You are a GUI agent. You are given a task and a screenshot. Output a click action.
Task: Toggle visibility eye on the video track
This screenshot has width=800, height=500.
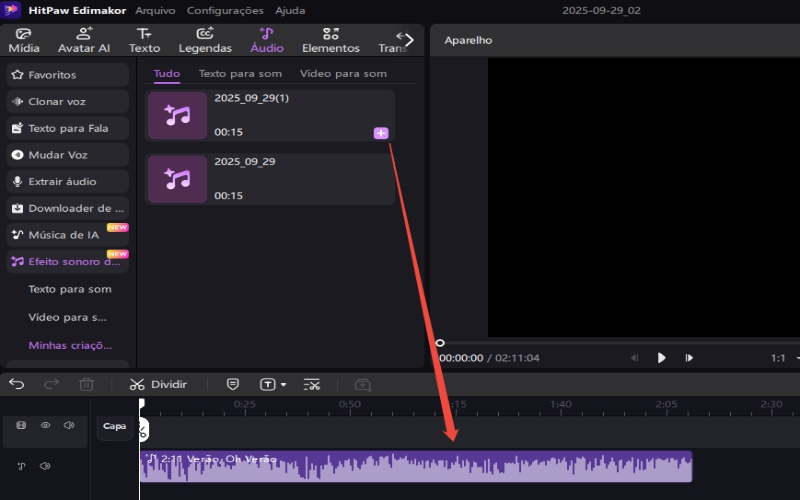(x=45, y=425)
